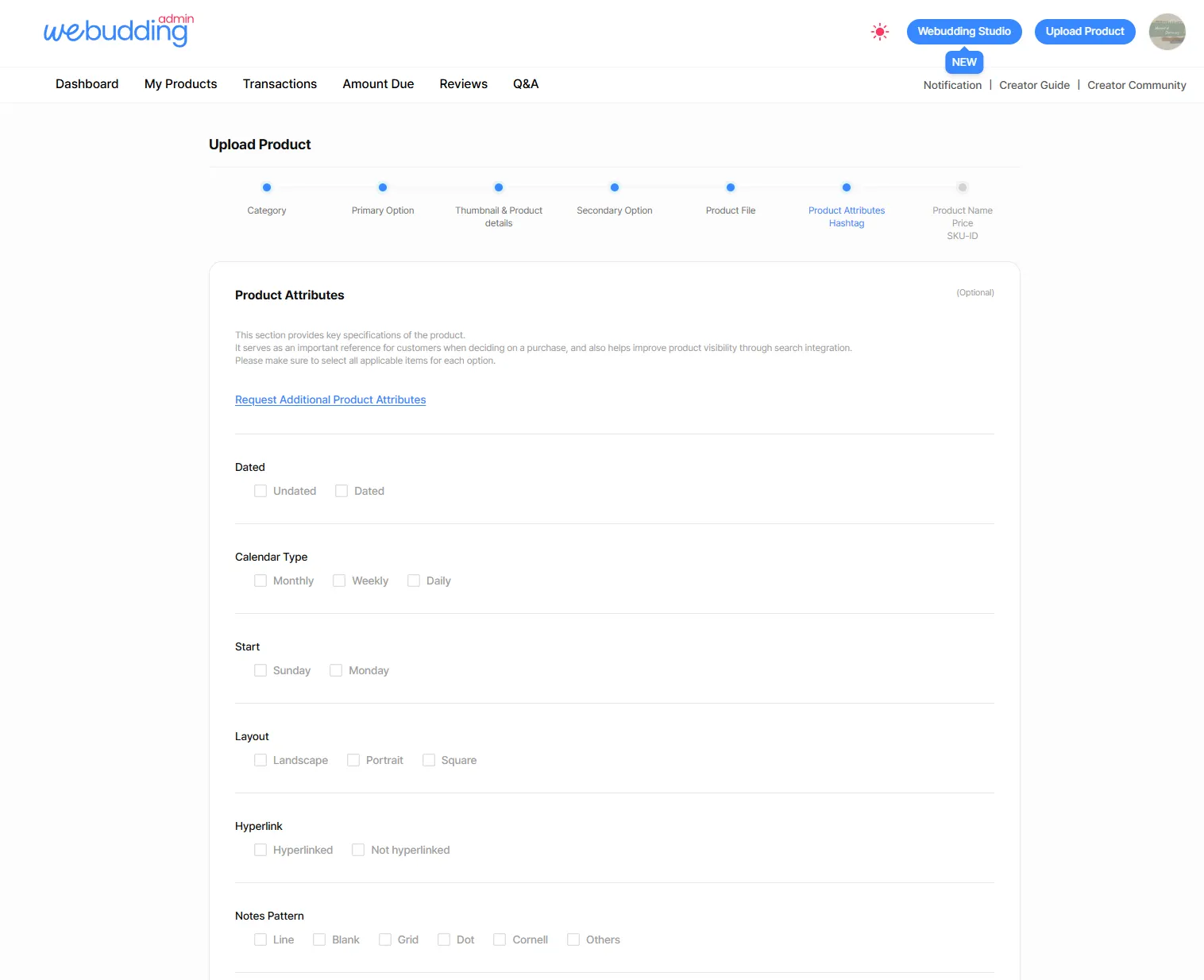The height and width of the screenshot is (980, 1204).
Task: Open the Transactions page
Action: [x=280, y=84]
